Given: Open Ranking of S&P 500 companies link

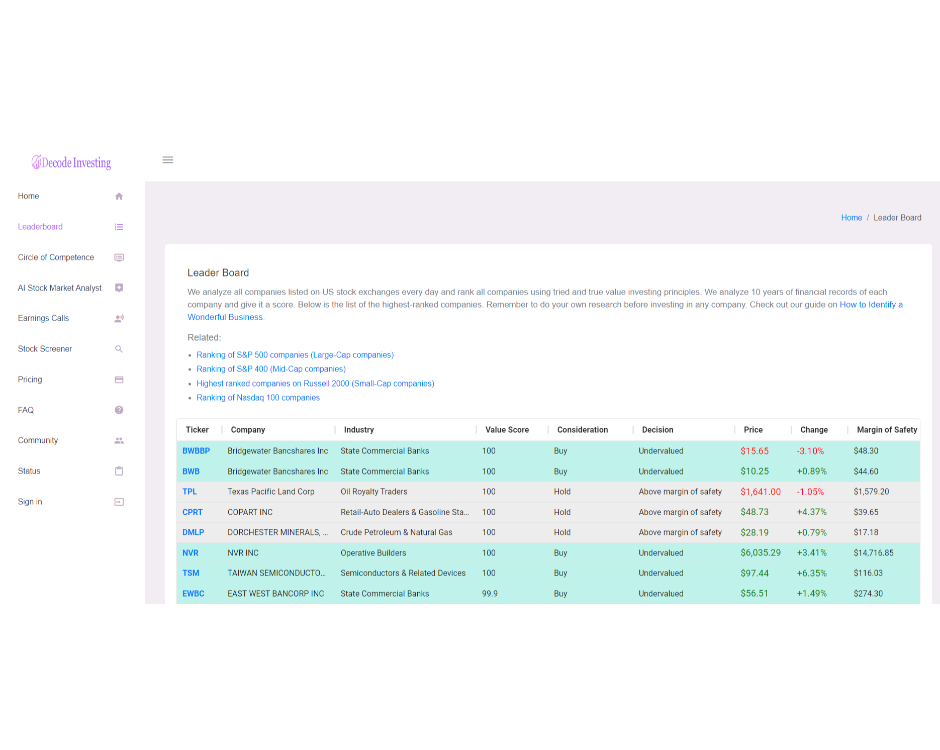Looking at the screenshot, I should coord(295,355).
